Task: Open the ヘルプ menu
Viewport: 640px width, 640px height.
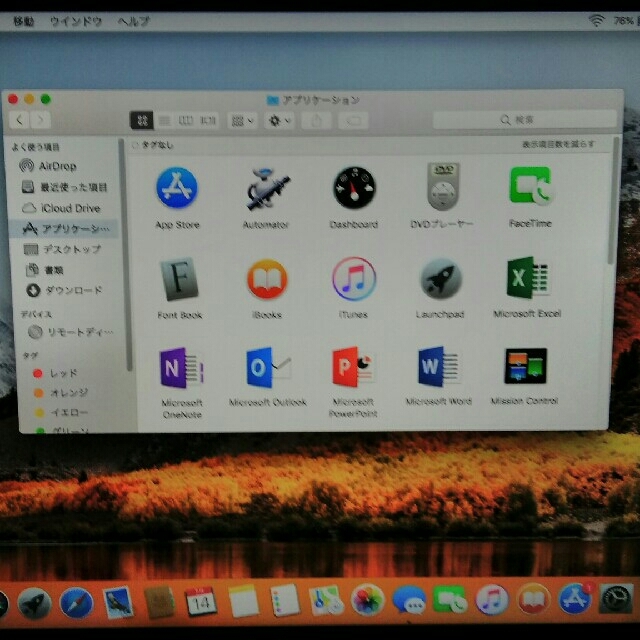Action: tap(134, 21)
